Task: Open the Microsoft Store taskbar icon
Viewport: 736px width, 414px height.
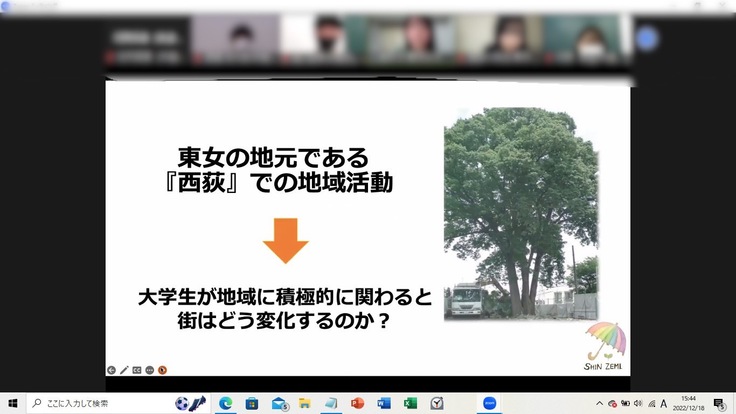Action: [x=252, y=403]
